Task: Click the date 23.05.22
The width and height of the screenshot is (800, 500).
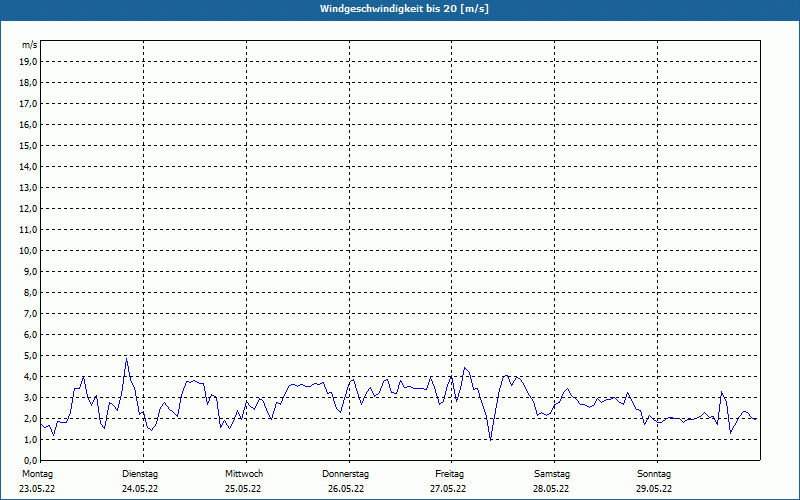Action: click(37, 489)
